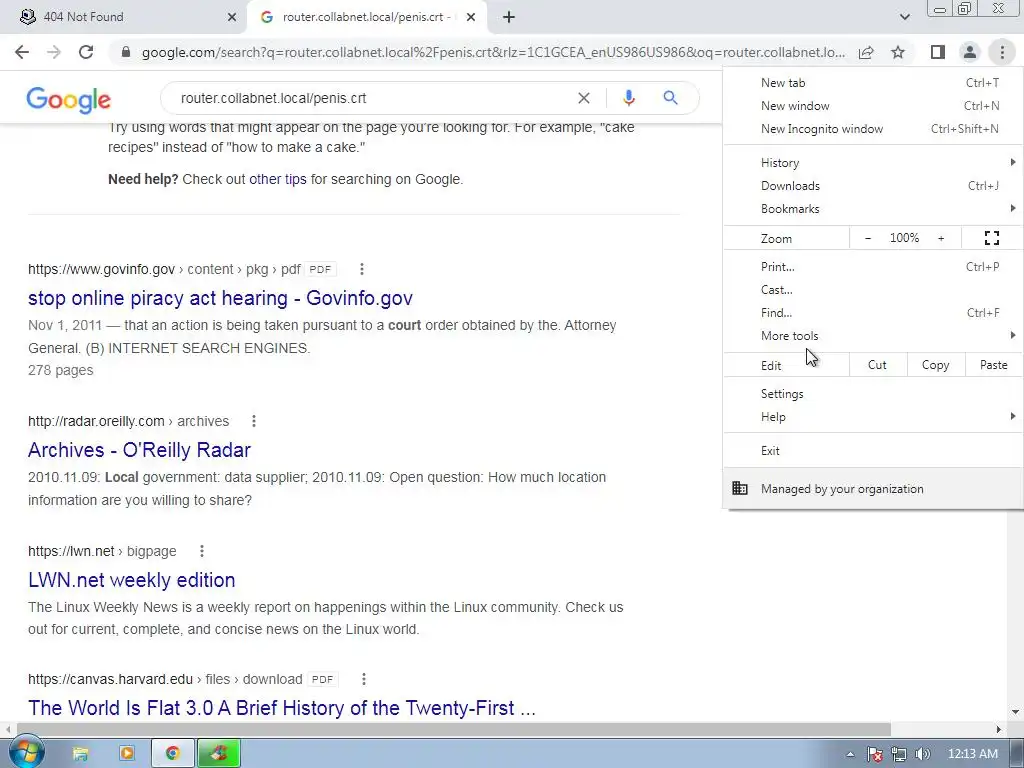Image resolution: width=1024 pixels, height=768 pixels.
Task: Open options for lwn.net result
Action: 202,551
